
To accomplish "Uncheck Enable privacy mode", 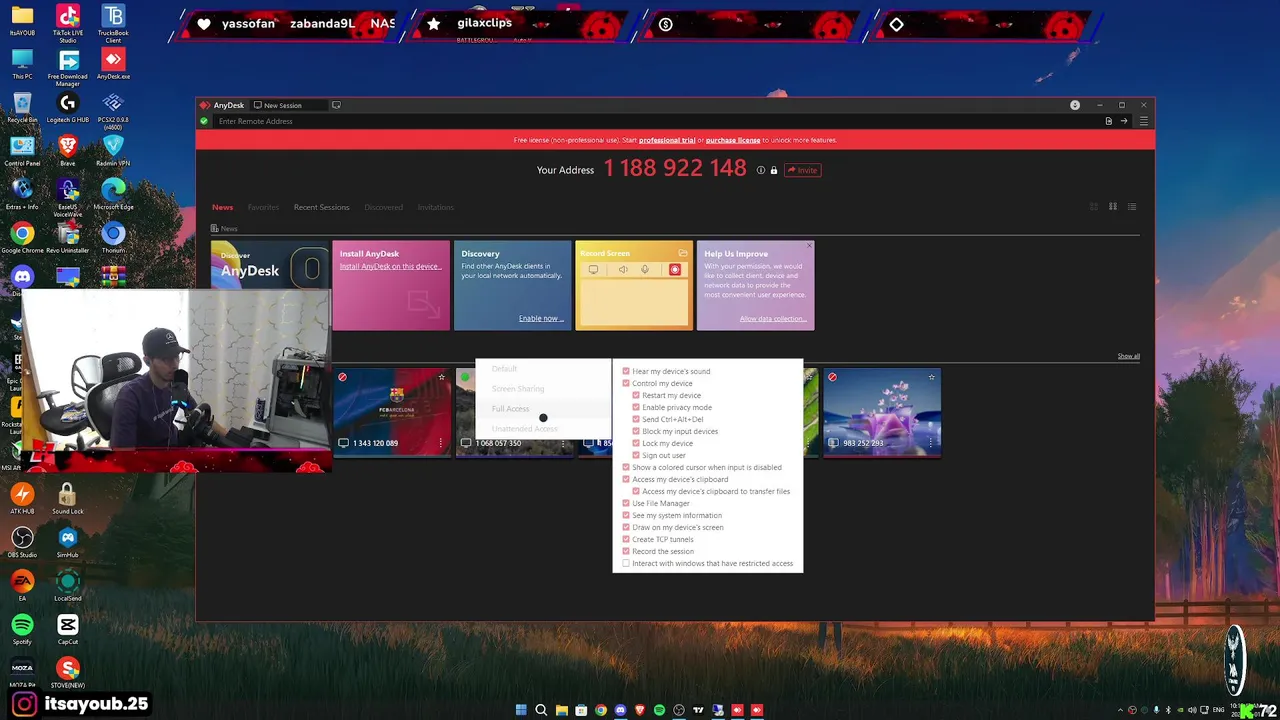I will point(636,407).
